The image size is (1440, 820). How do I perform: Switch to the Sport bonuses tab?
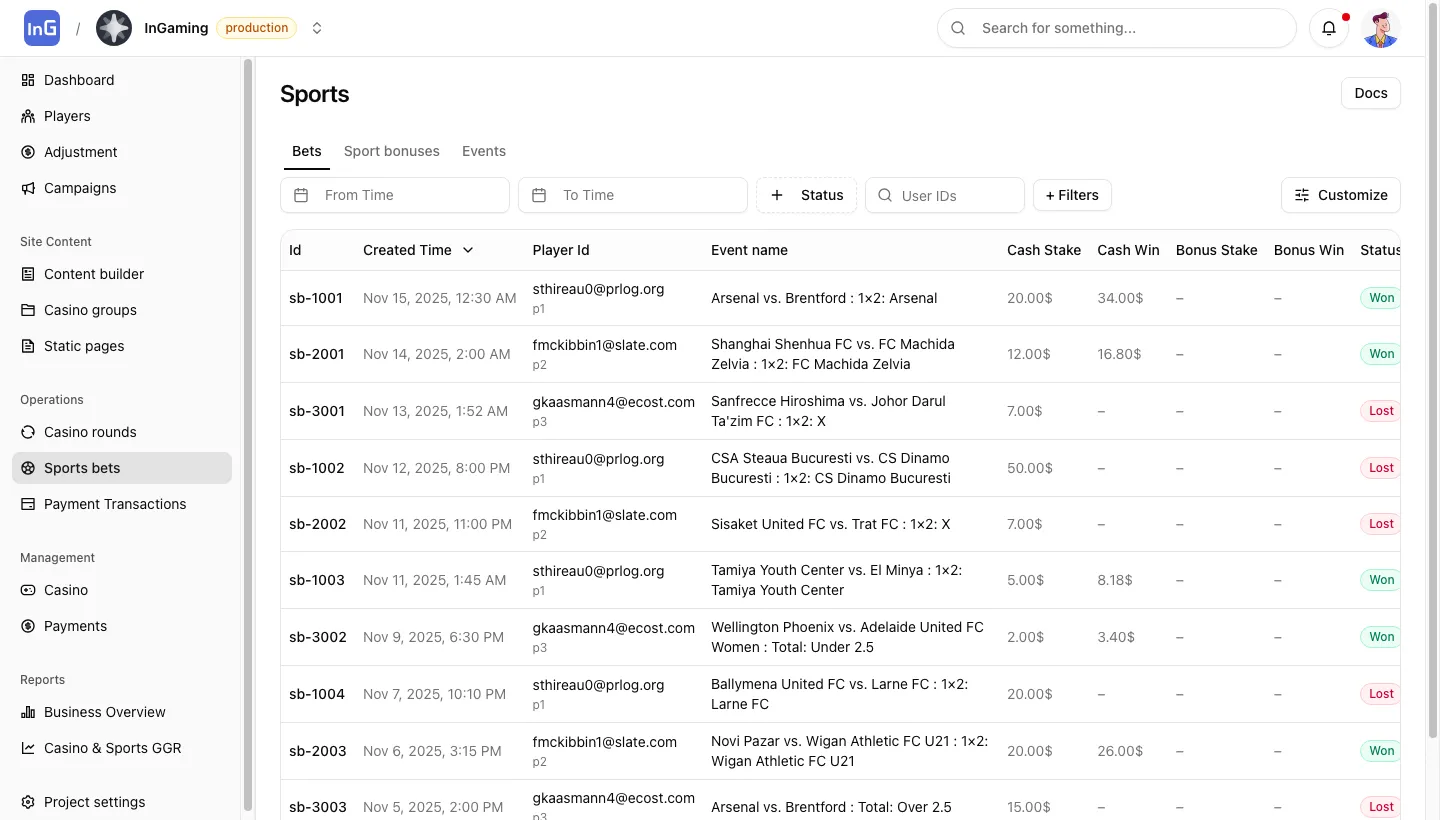391,151
